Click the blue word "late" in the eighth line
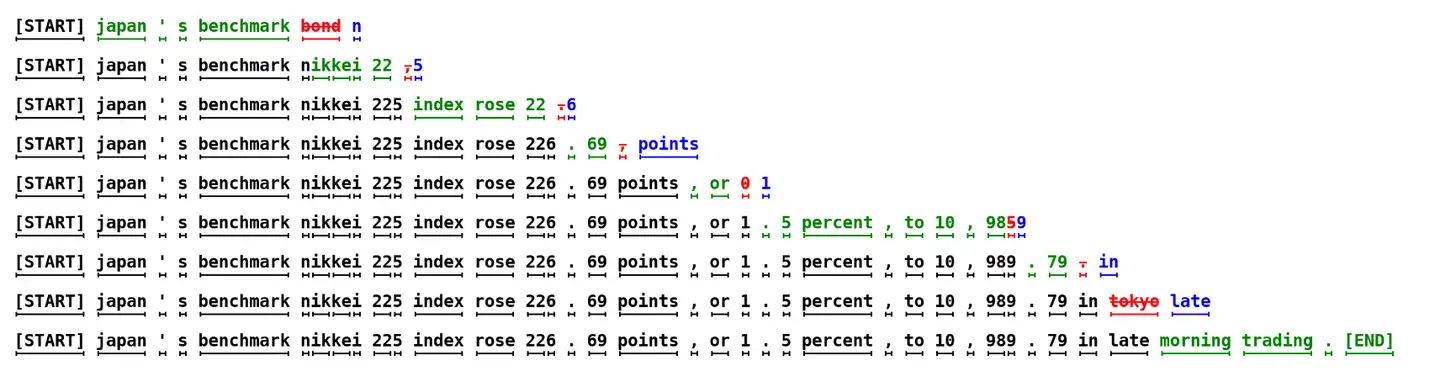The image size is (1440, 382). click(1190, 301)
